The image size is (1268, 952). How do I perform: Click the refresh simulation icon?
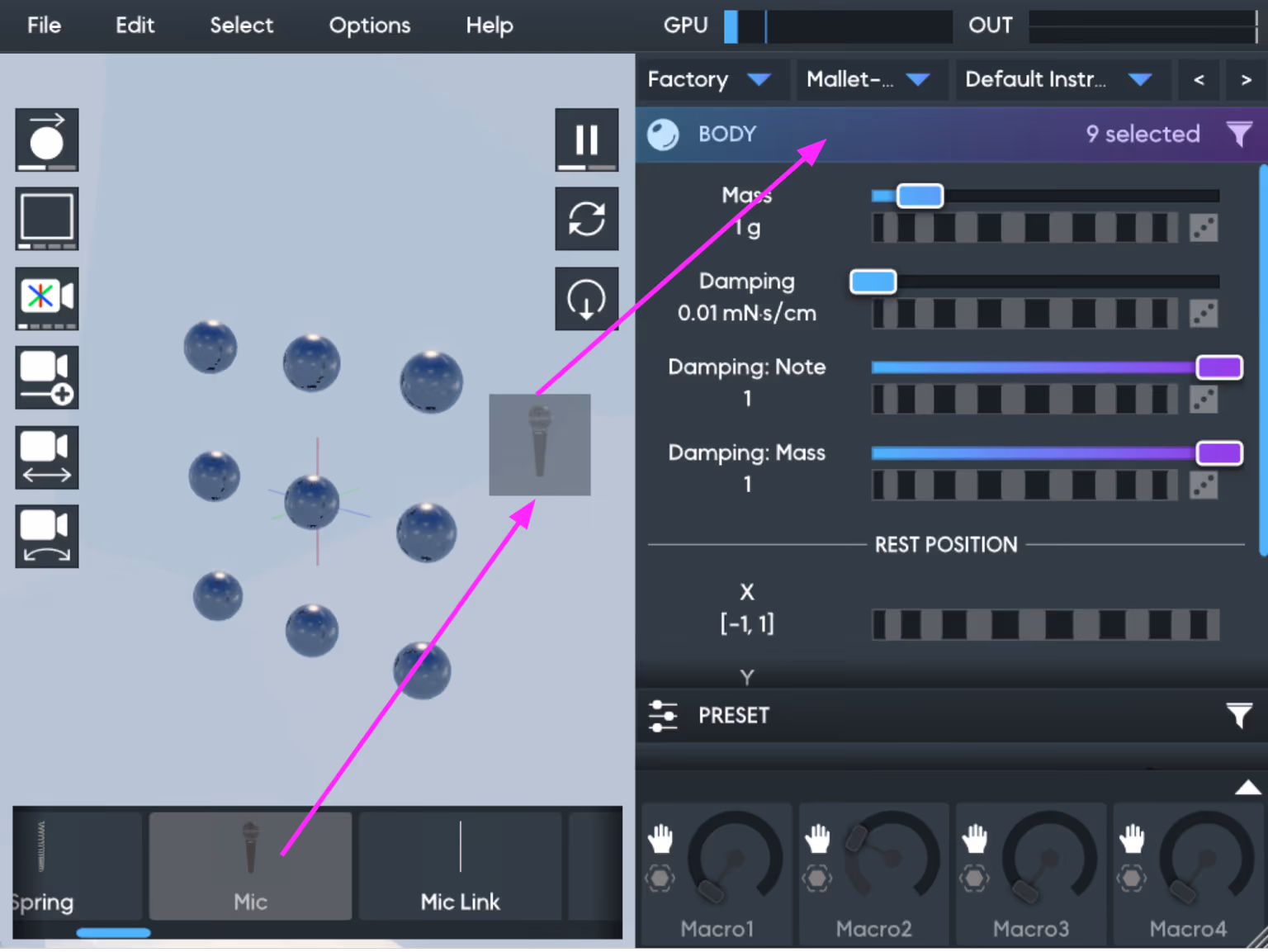tap(587, 219)
